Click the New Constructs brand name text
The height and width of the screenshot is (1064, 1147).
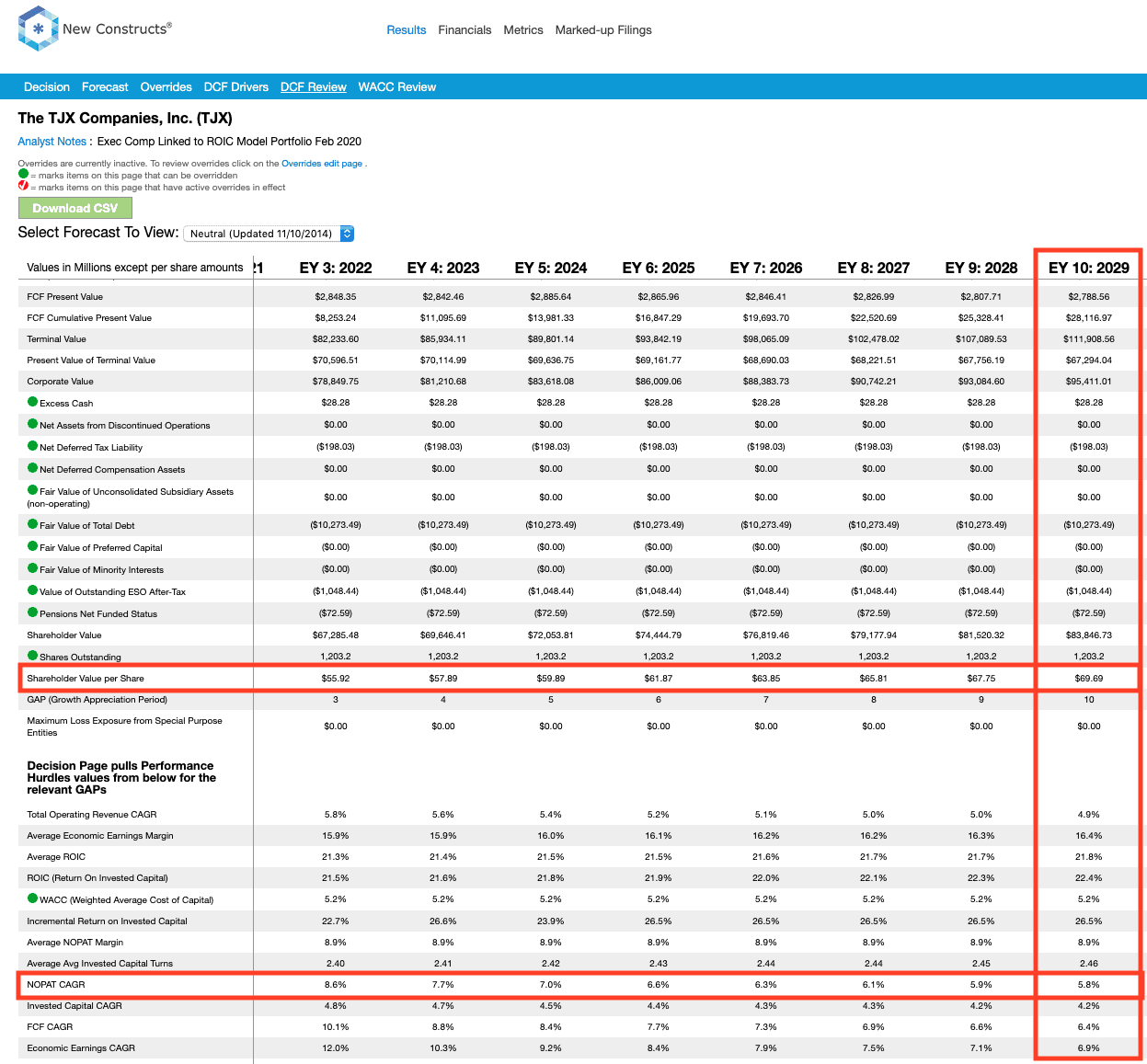click(117, 29)
